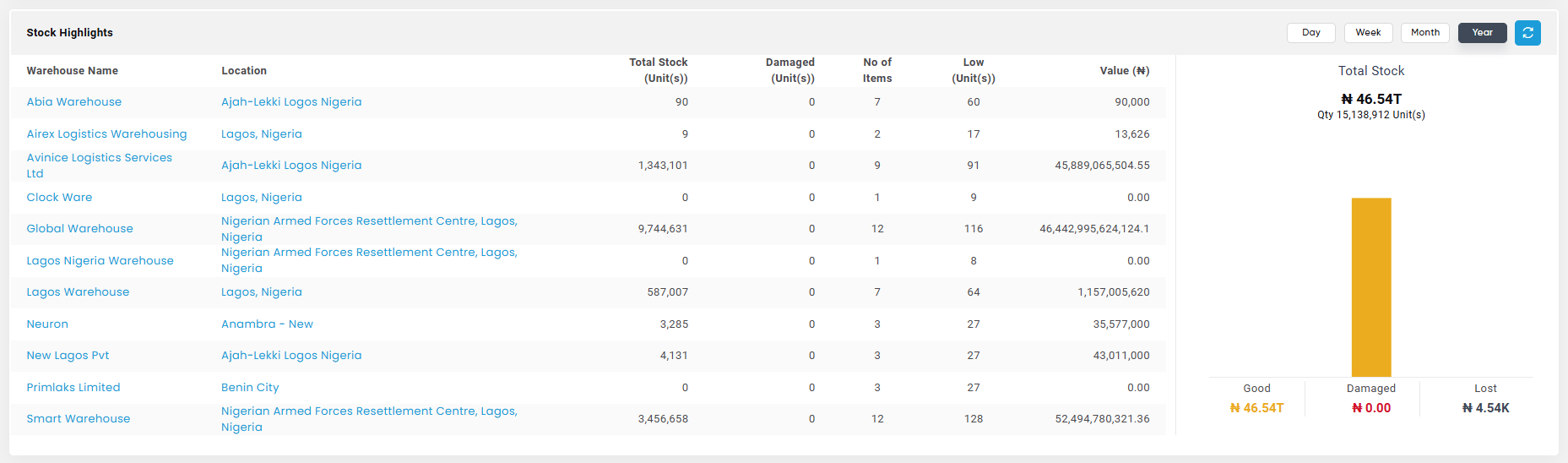Select the Year period filter

pos(1482,33)
